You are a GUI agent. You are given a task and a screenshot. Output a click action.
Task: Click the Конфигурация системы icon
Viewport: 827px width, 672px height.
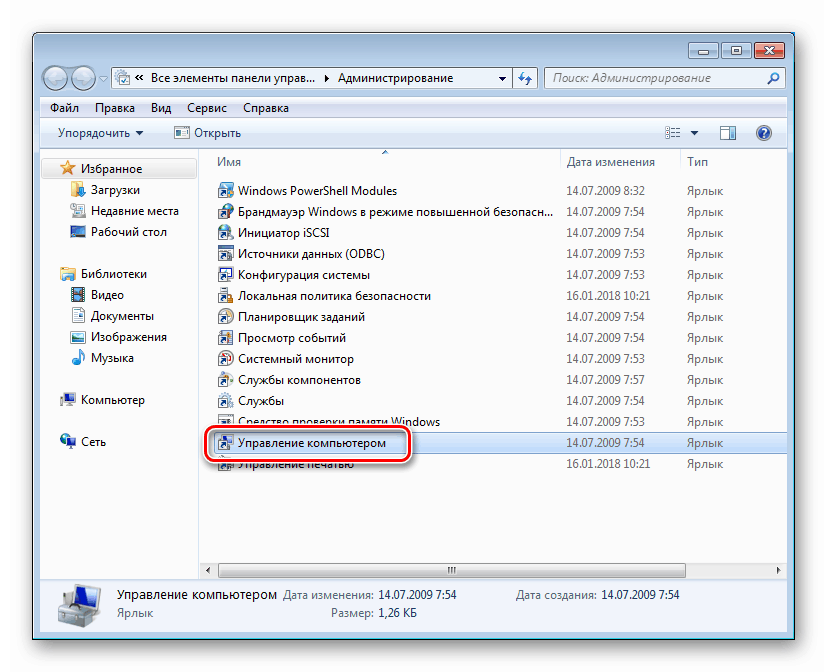click(x=225, y=275)
